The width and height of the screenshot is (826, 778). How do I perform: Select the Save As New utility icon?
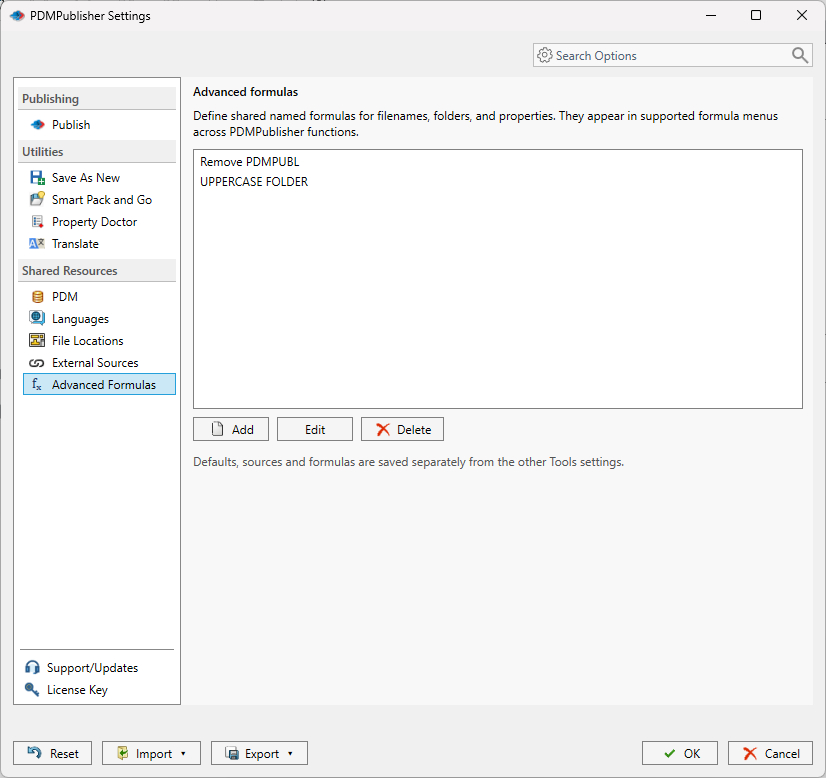pos(37,178)
